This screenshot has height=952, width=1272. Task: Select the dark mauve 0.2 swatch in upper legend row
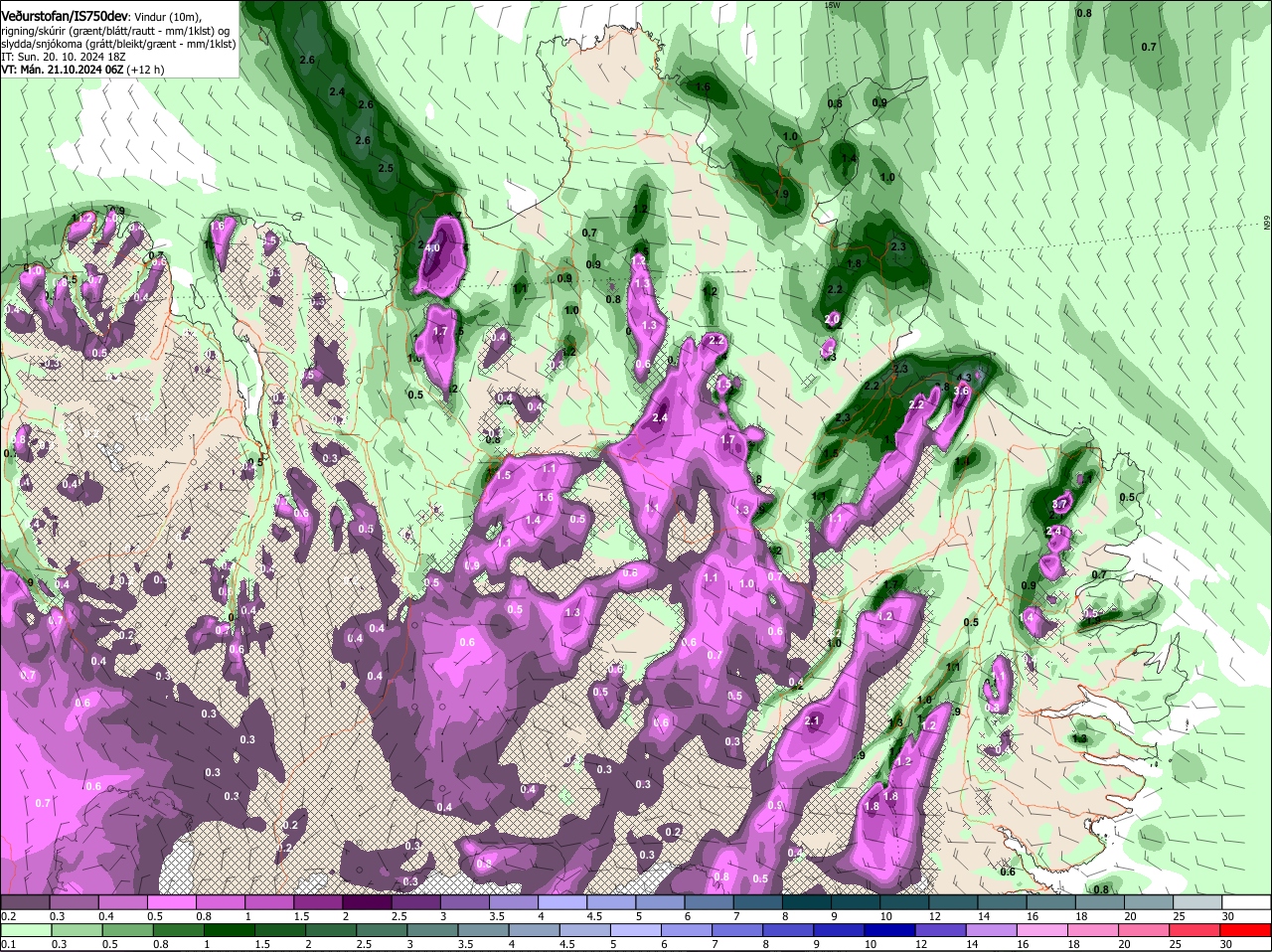tap(25, 901)
